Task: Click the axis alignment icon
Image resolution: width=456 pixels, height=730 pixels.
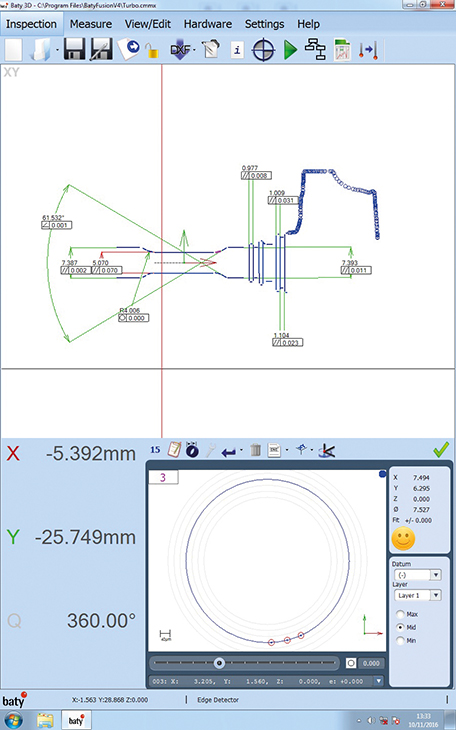Action: tap(327, 450)
